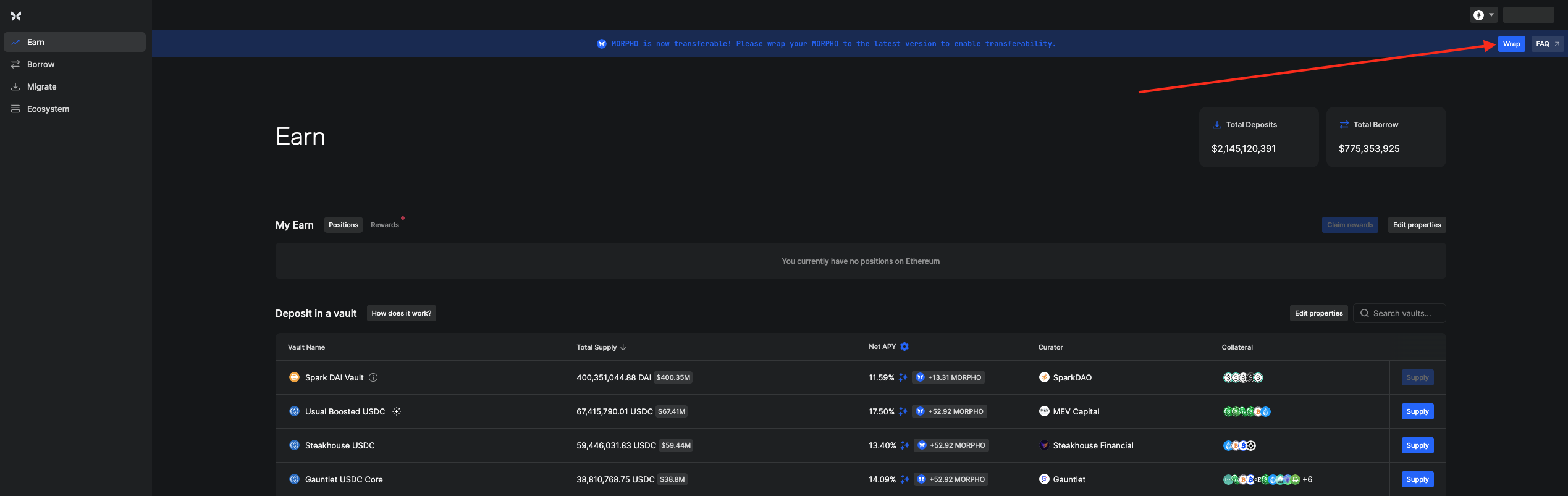This screenshot has width=1568, height=496.
Task: Click the Claim rewards button
Action: click(x=1350, y=225)
